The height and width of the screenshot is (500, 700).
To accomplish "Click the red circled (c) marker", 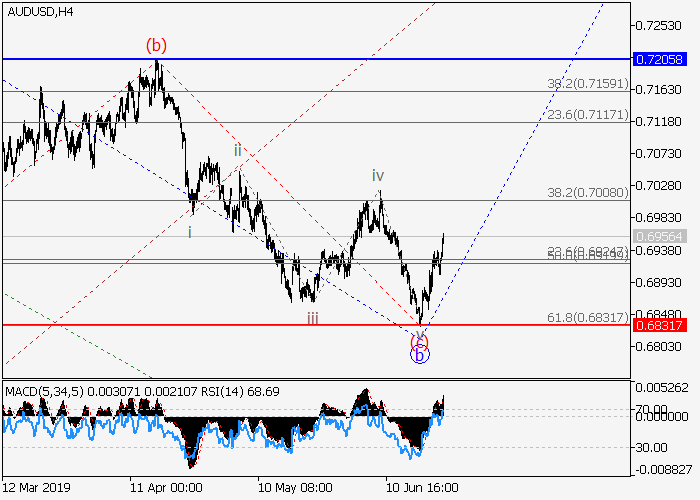I will [x=420, y=341].
